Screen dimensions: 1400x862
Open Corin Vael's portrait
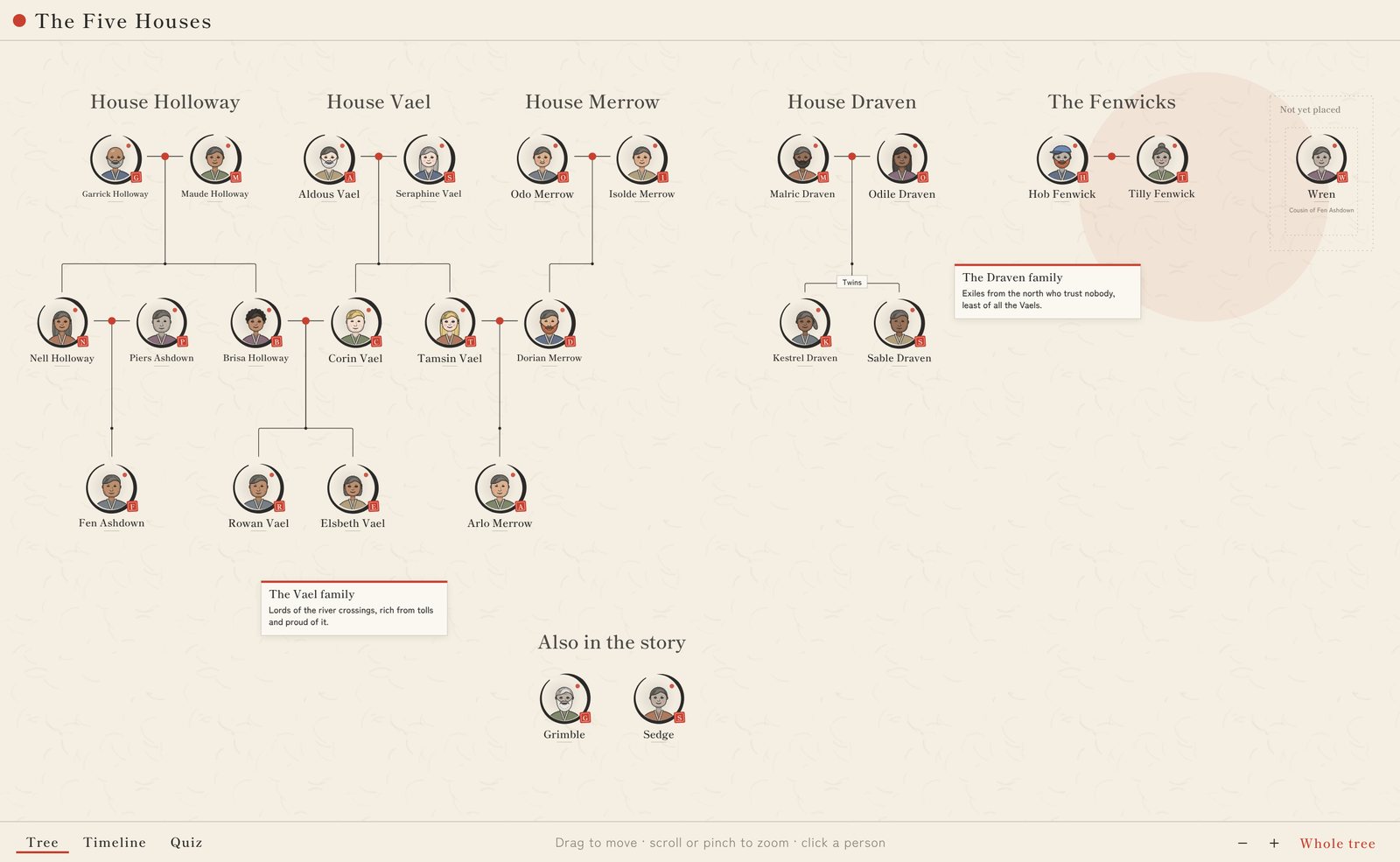(x=355, y=323)
